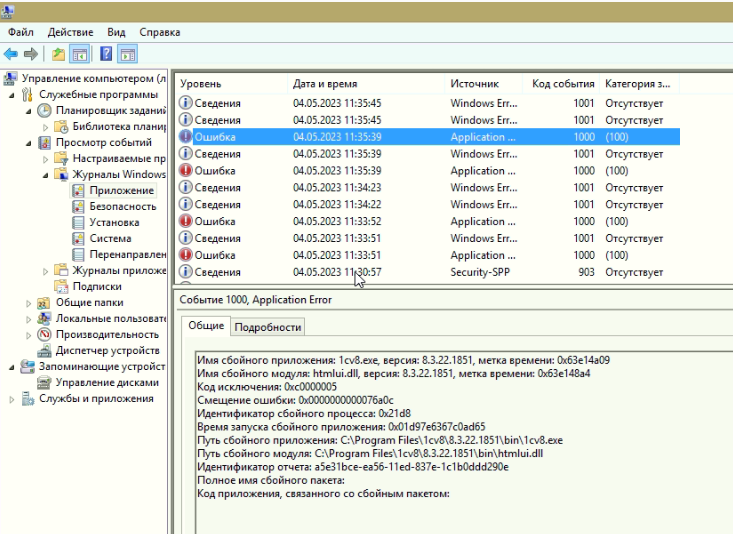Sort by Категория задачи column header
The width and height of the screenshot is (733, 534).
639,84
